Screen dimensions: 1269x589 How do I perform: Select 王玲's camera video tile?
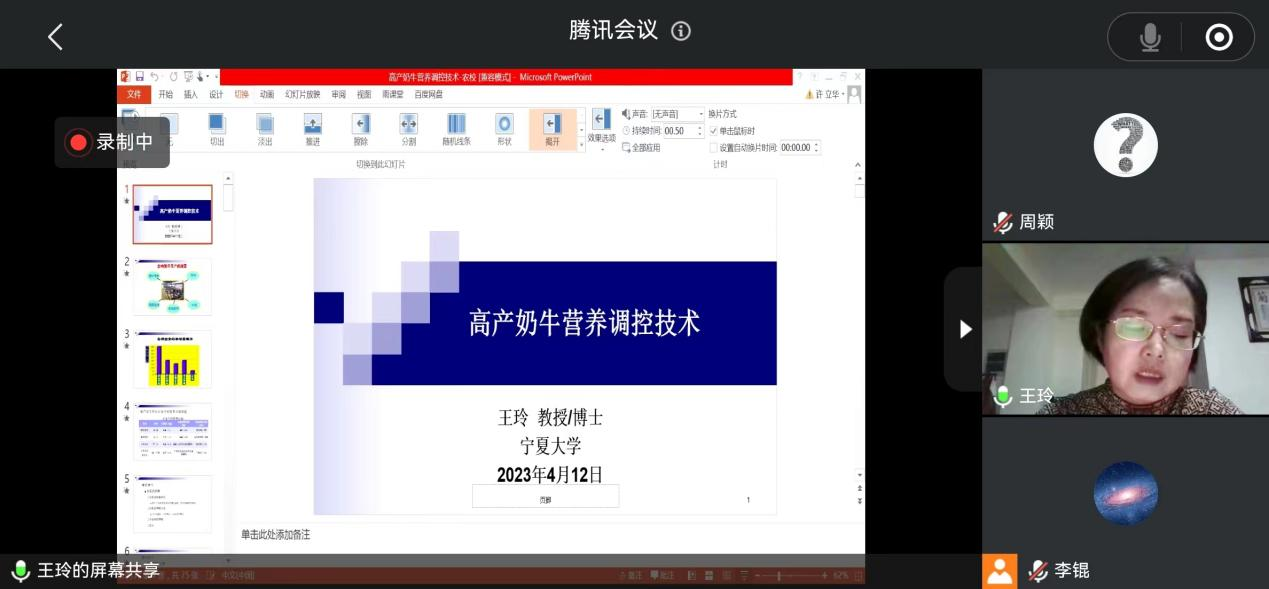pyautogui.click(x=1125, y=329)
